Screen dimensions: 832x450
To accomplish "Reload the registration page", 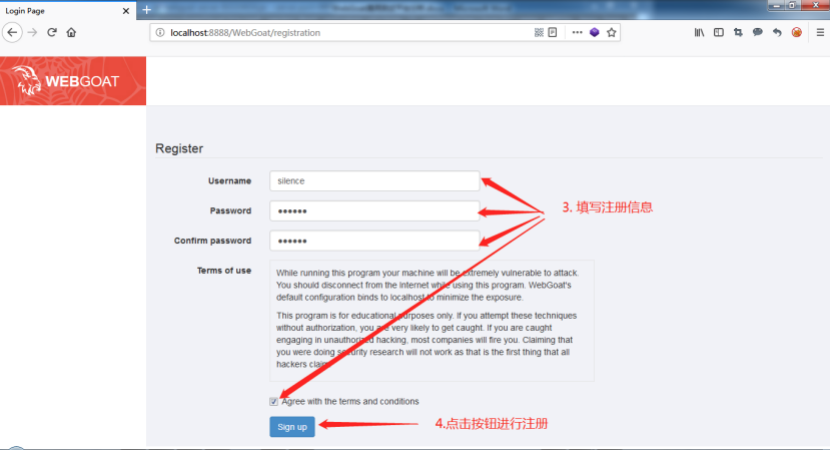I will coord(52,32).
